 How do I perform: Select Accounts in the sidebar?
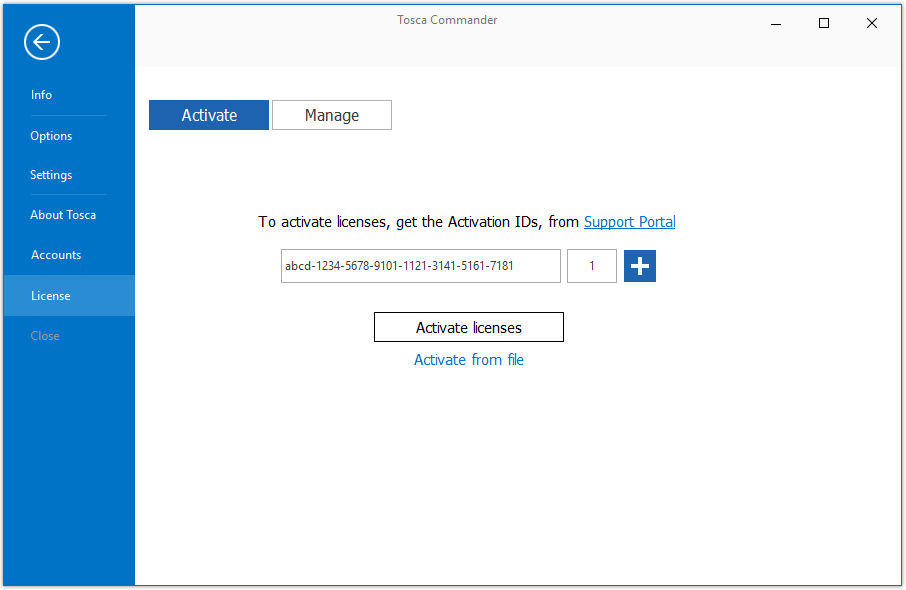[56, 255]
